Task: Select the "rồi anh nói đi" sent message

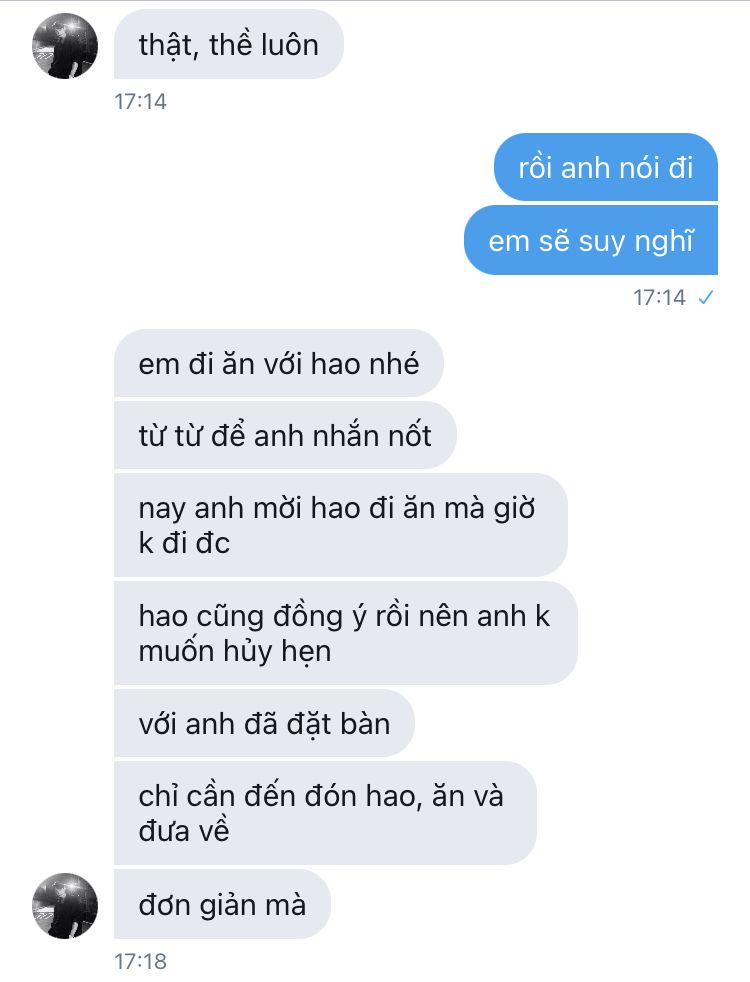Action: point(605,167)
